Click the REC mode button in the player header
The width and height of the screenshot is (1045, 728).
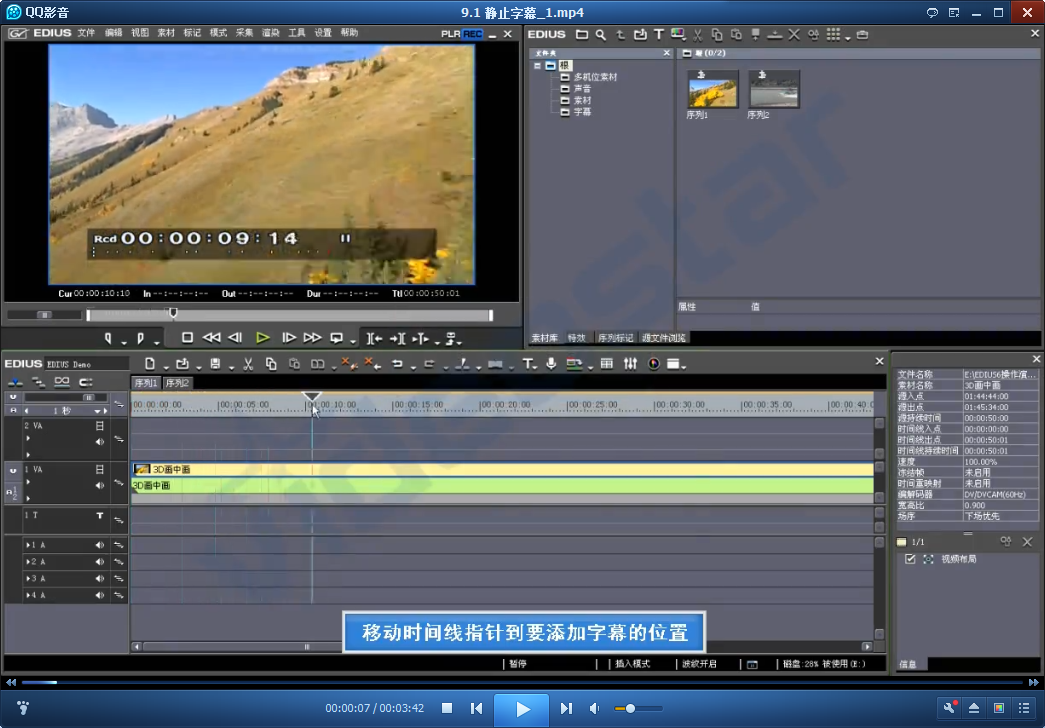pos(473,34)
